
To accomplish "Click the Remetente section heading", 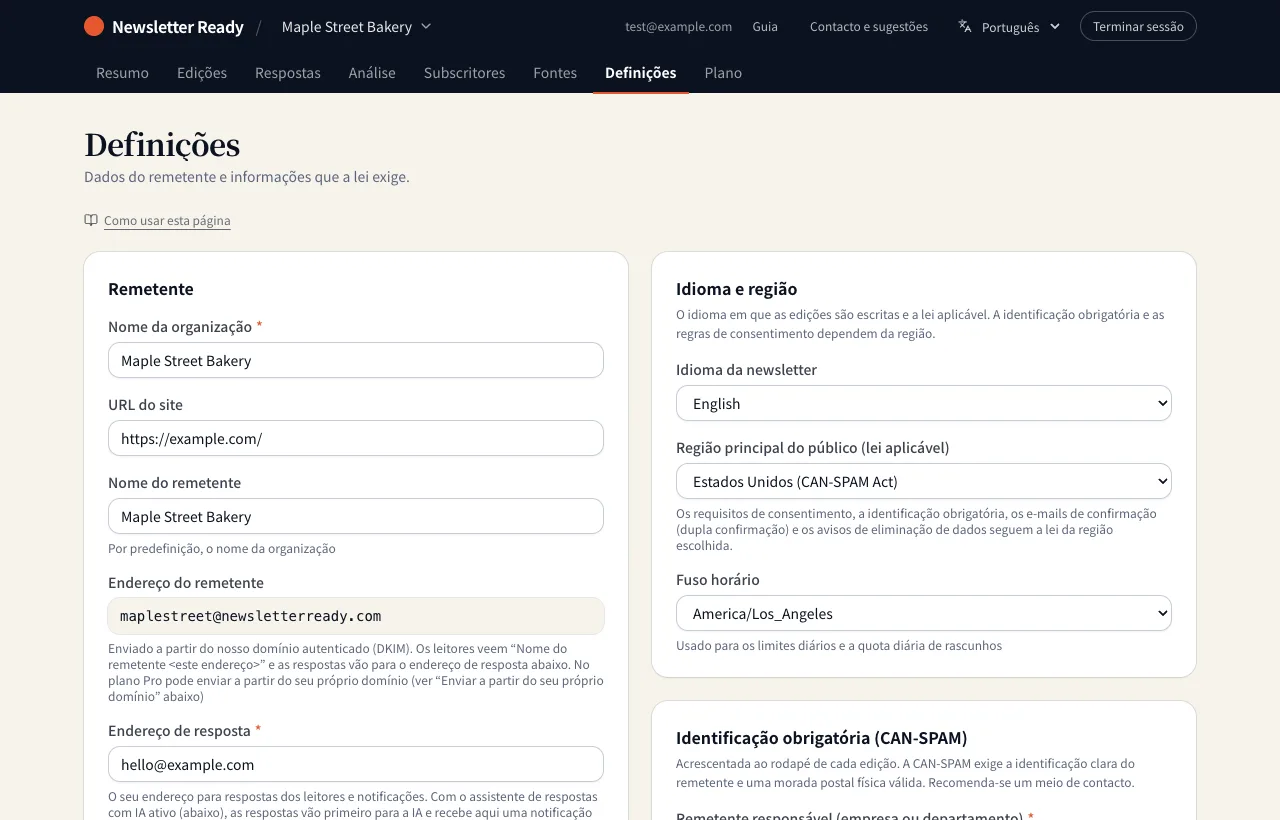I will (x=151, y=289).
